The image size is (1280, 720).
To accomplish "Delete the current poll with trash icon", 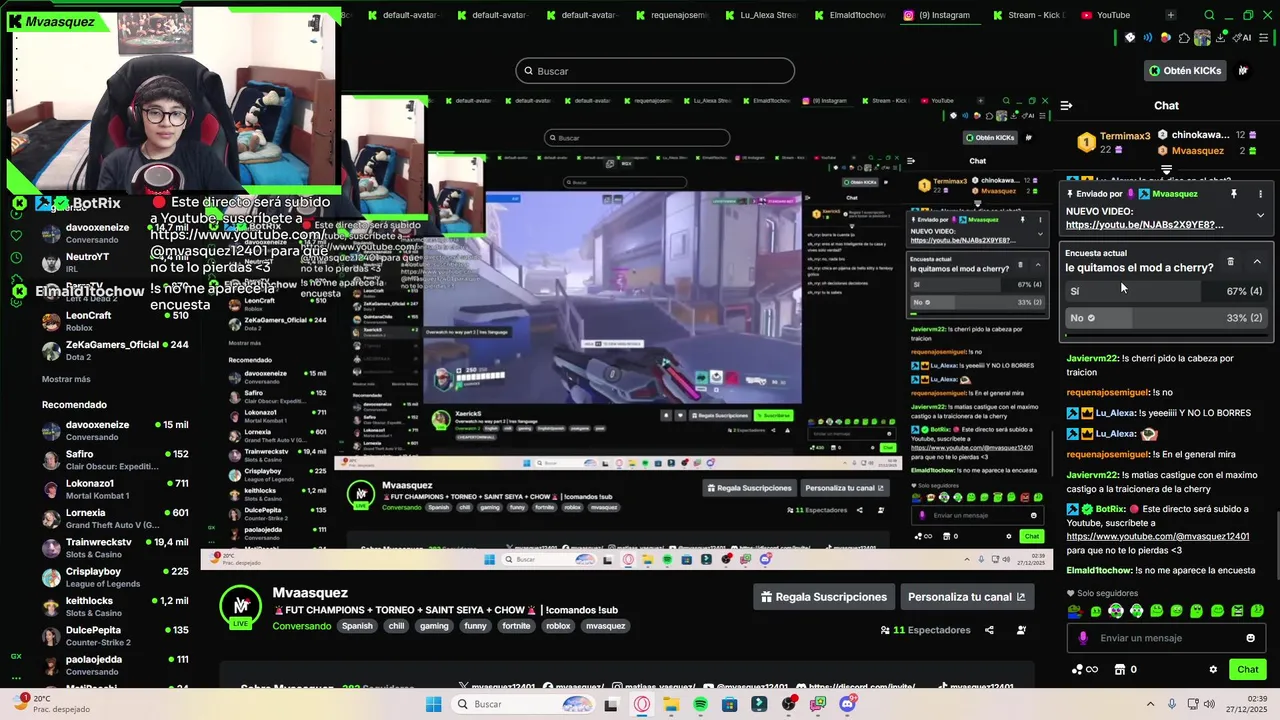I will [x=1230, y=262].
